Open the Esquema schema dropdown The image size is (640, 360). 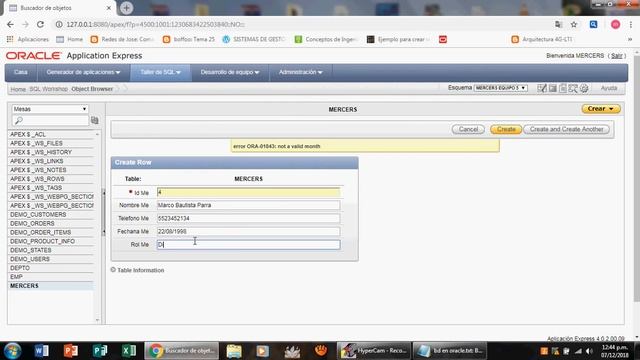pos(500,88)
